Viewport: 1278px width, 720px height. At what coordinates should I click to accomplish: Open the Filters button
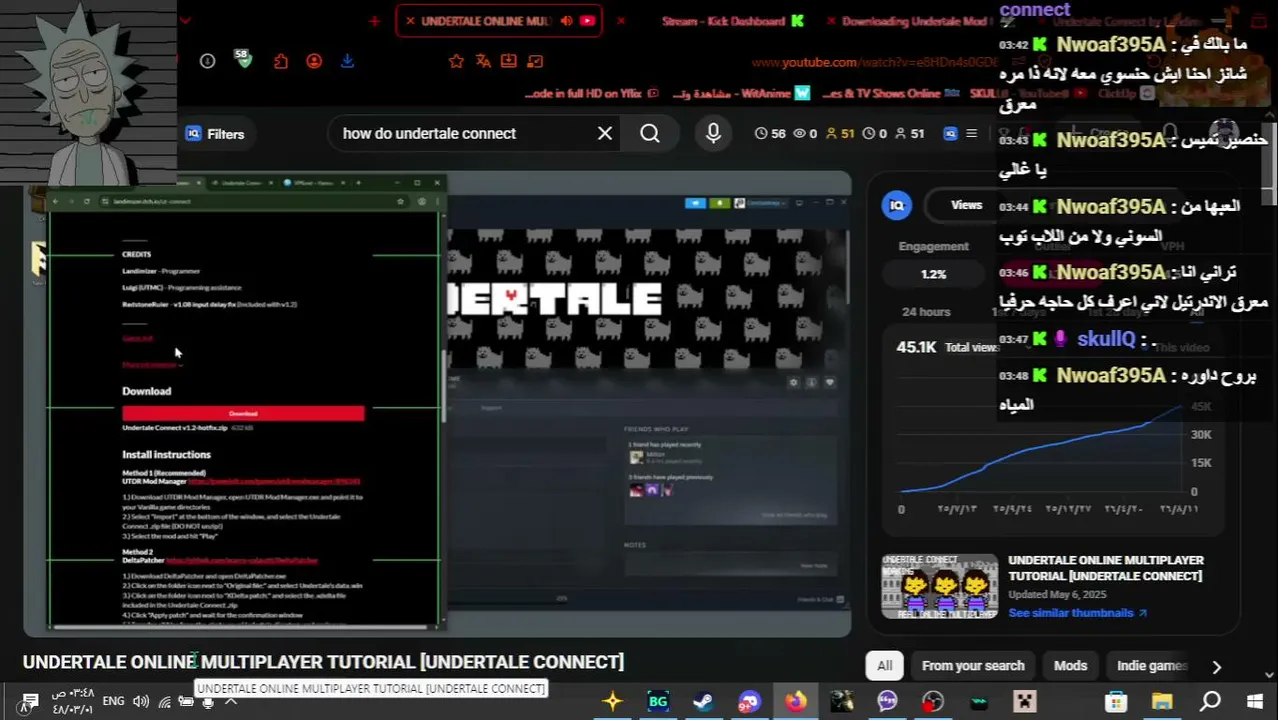(215, 134)
